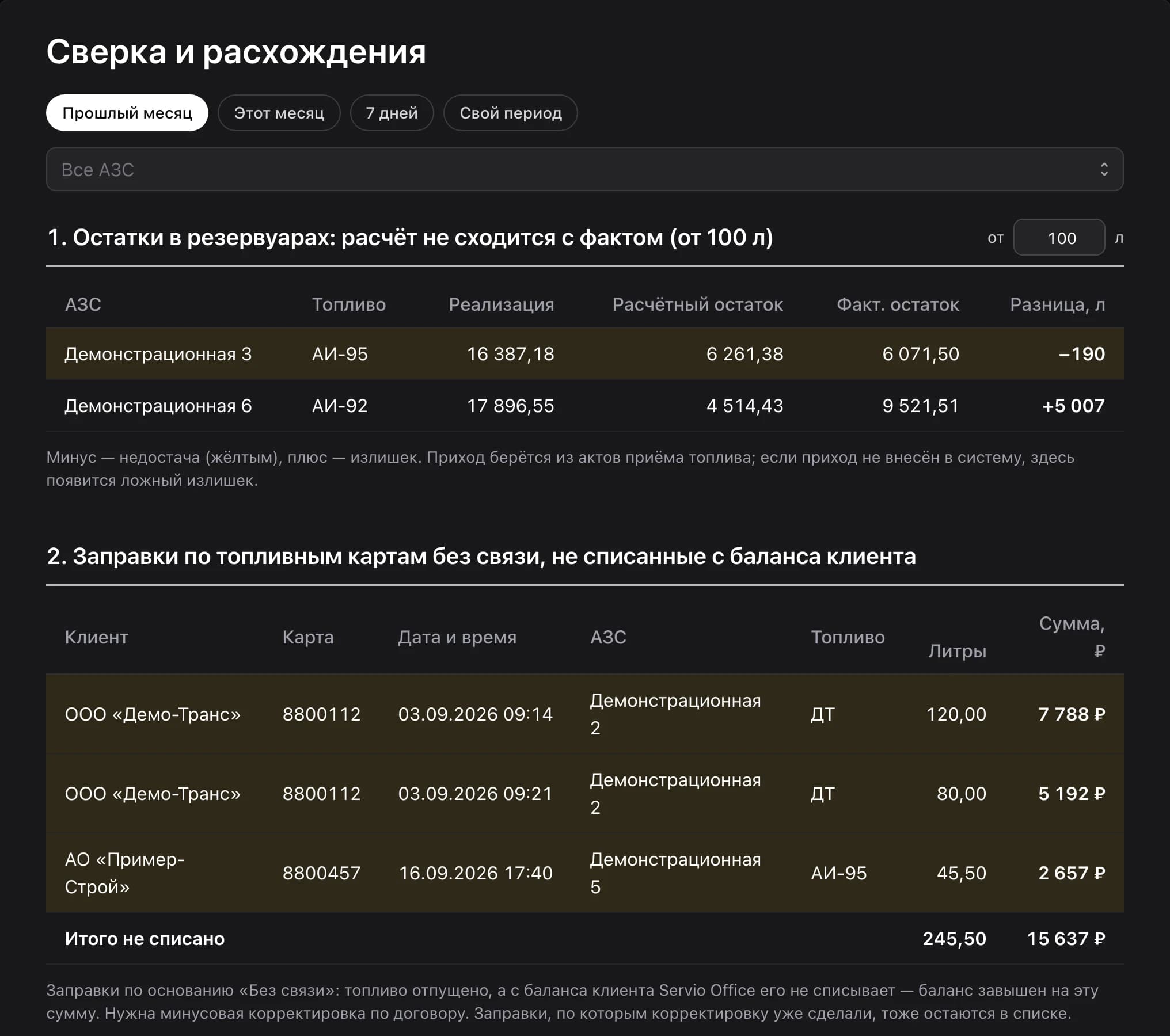
Task: Click the timestamp «03.09.2026 09:14»
Action: click(475, 714)
